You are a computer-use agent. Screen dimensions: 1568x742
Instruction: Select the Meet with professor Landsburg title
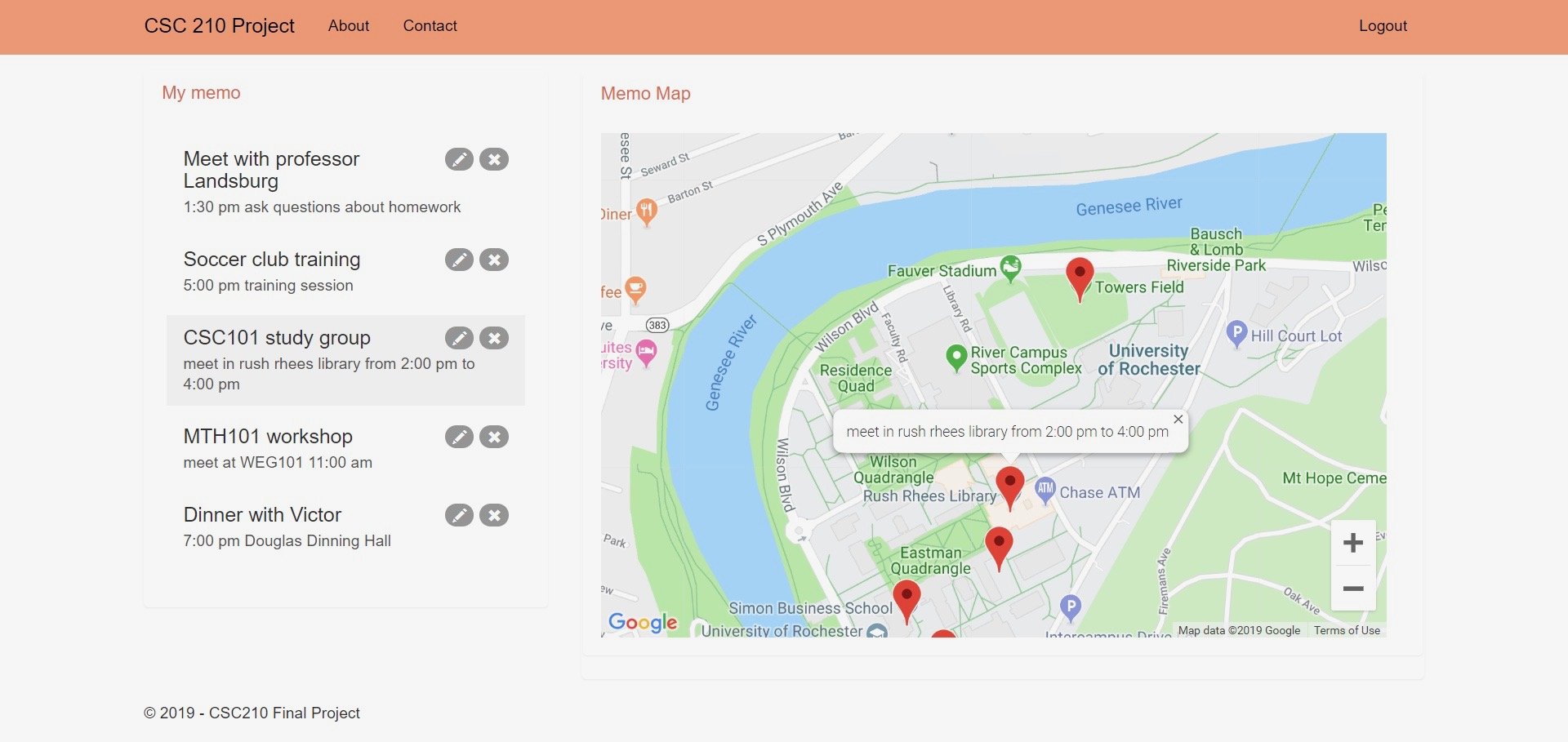271,170
